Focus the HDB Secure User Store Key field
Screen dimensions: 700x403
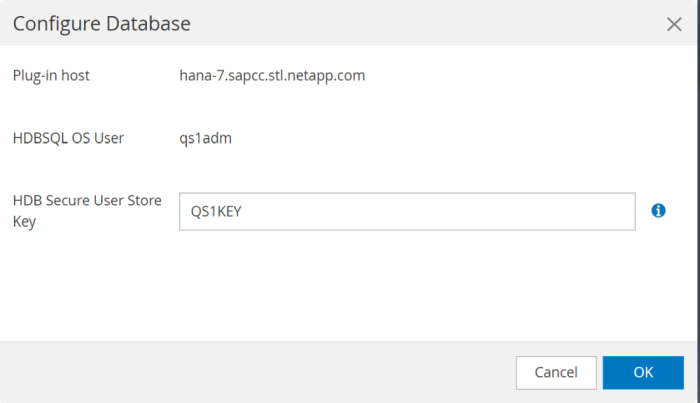(x=407, y=211)
